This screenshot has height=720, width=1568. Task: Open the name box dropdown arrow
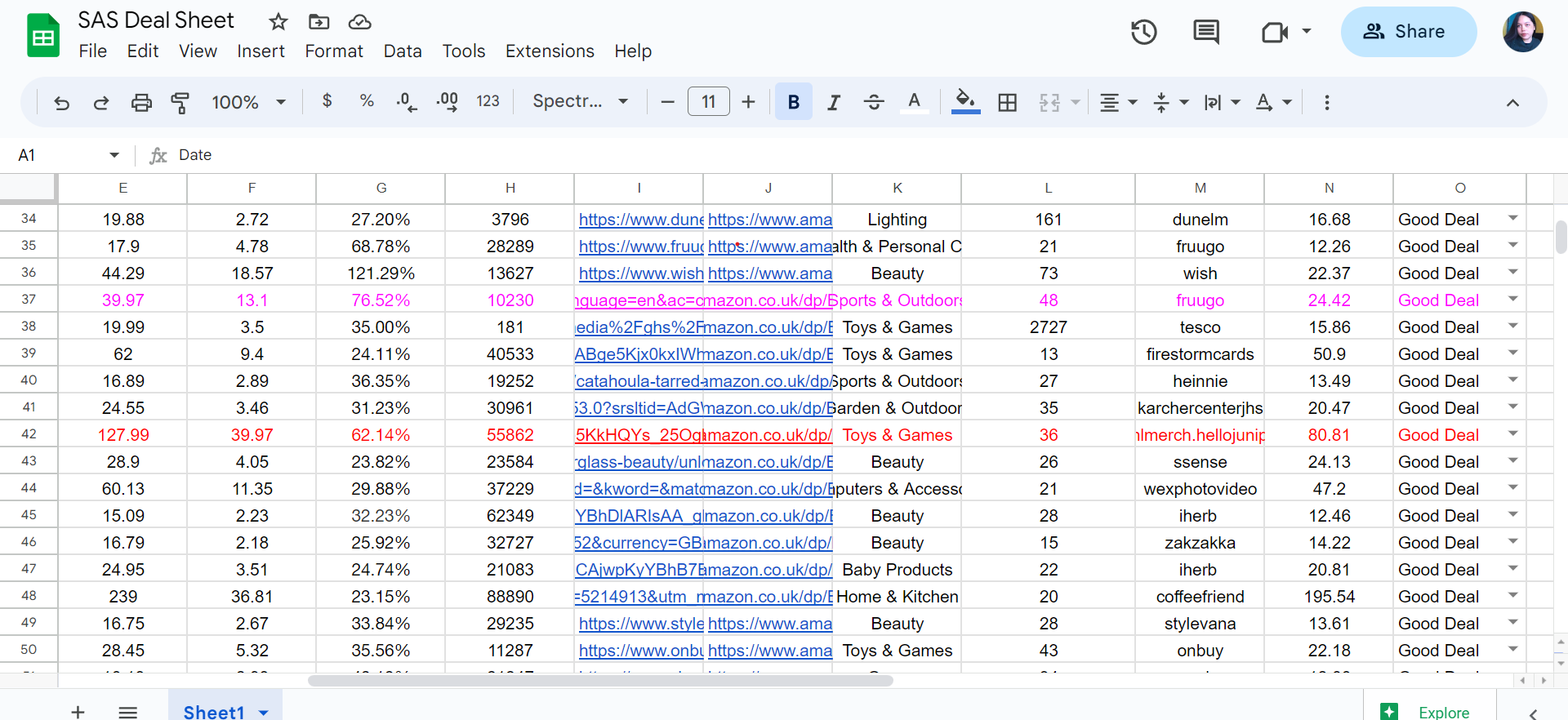(114, 155)
